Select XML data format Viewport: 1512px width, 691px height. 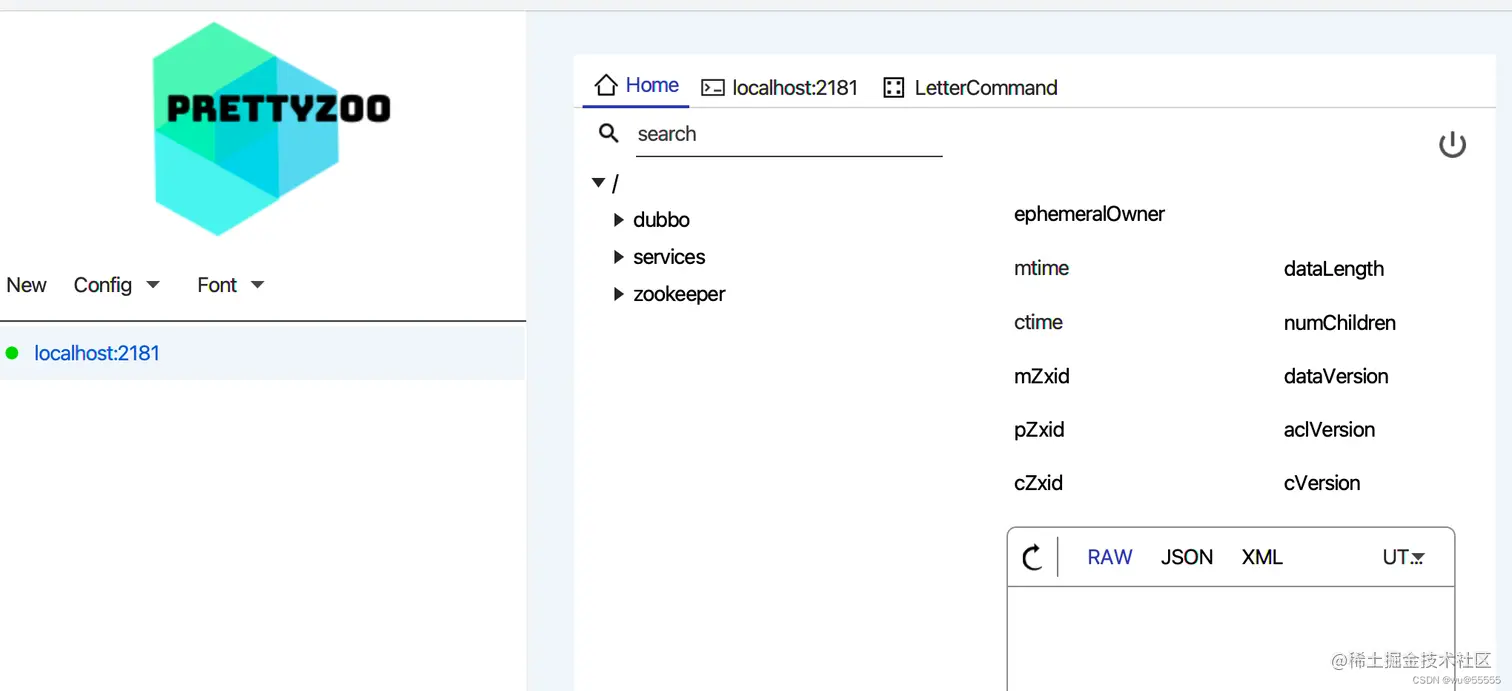coord(1262,557)
